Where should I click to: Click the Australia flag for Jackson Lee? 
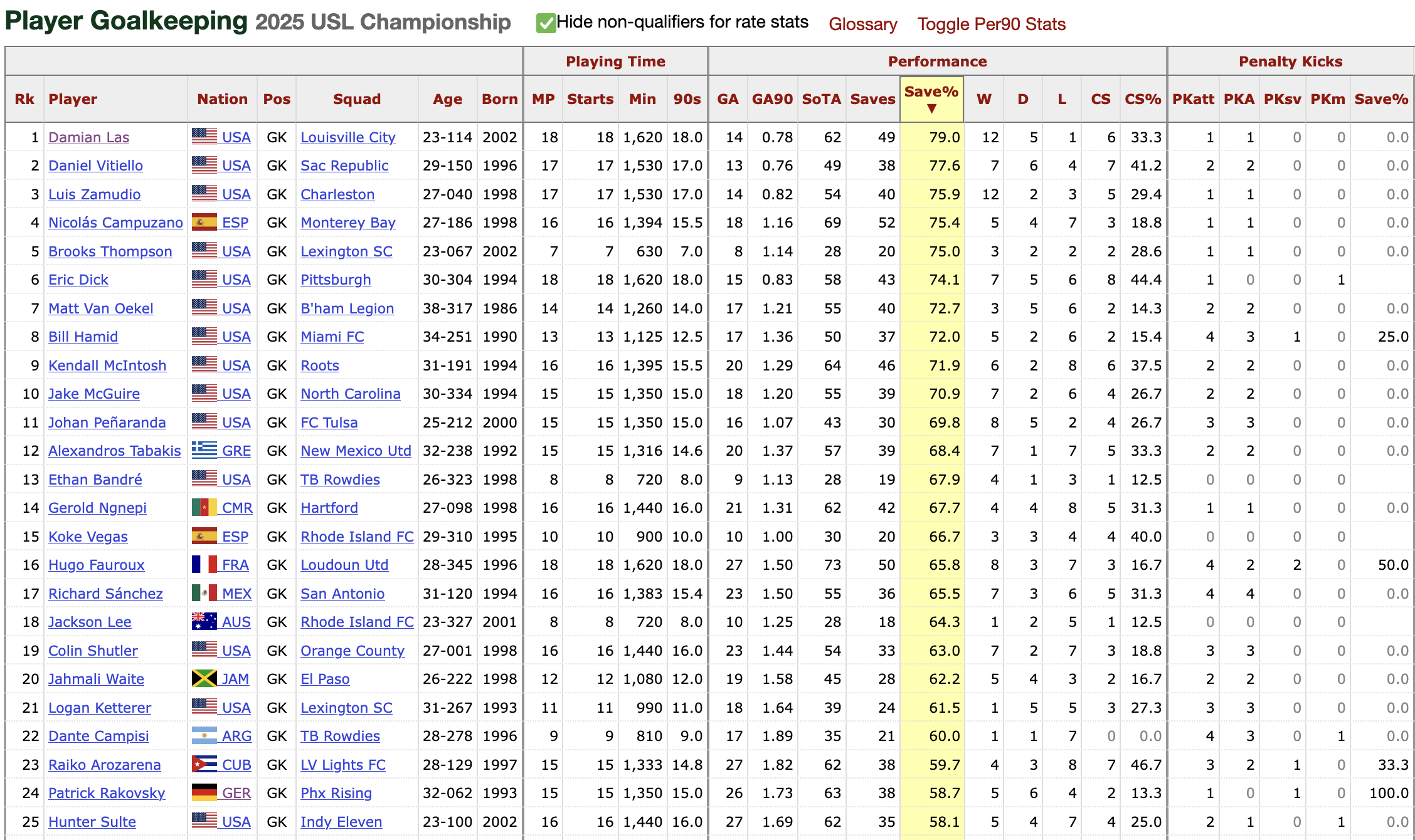point(204,622)
